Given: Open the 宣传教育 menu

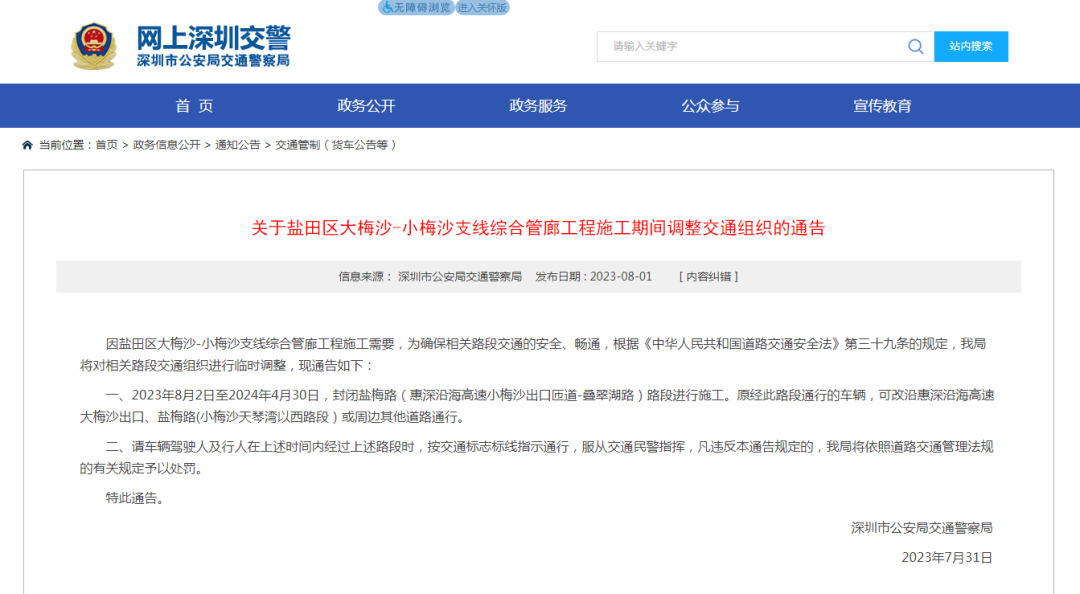Looking at the screenshot, I should (x=885, y=105).
